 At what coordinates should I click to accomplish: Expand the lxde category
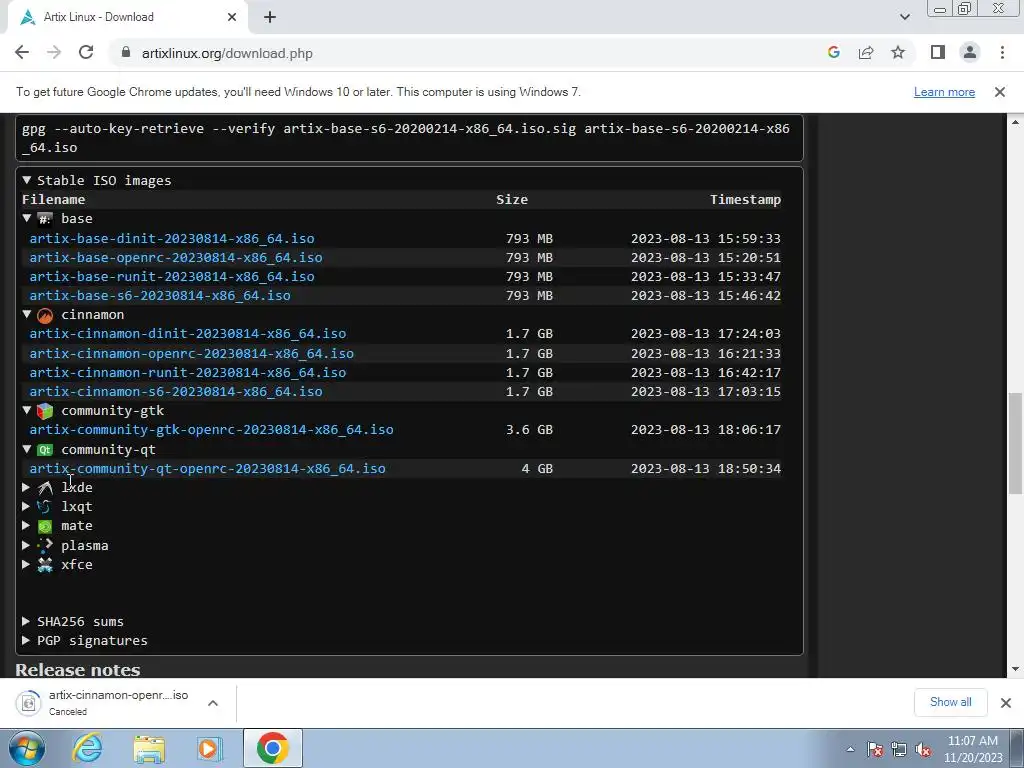pyautogui.click(x=25, y=487)
